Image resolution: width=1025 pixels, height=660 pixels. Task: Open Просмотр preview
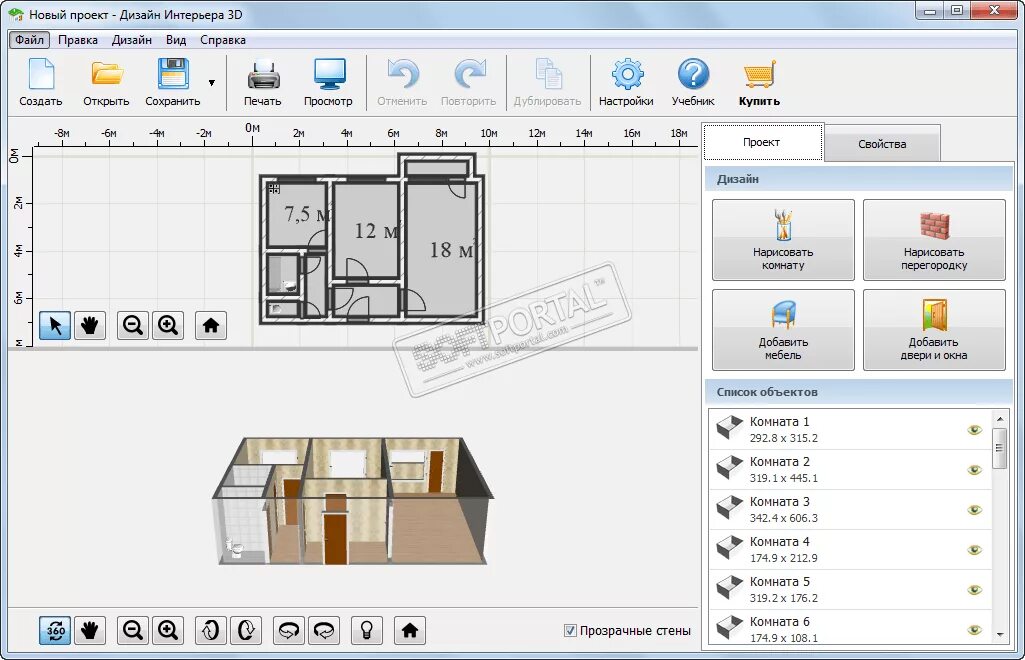pos(328,82)
